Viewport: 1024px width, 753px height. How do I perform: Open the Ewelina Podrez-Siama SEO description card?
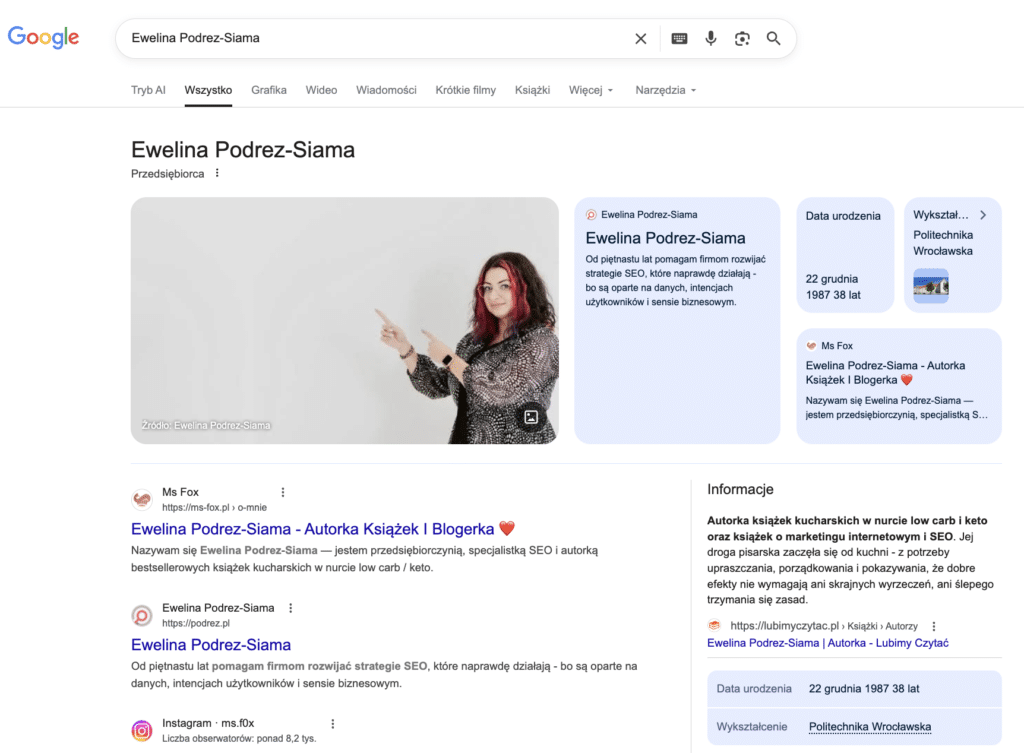pyautogui.click(x=677, y=321)
